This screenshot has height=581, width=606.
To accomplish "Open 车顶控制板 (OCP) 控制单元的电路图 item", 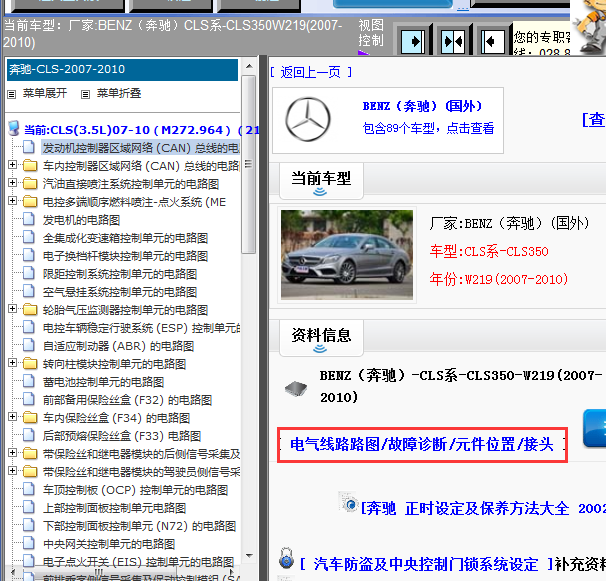I will pos(136,490).
